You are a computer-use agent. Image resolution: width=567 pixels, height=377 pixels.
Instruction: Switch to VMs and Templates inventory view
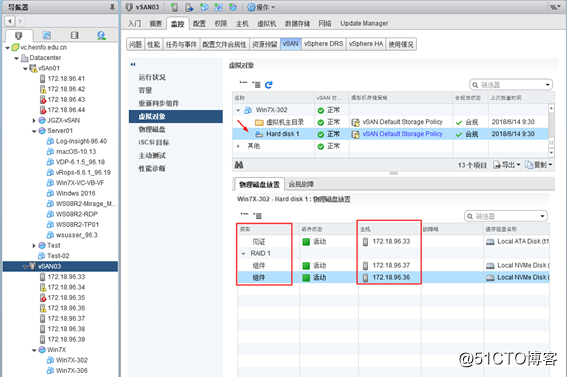tap(47, 35)
